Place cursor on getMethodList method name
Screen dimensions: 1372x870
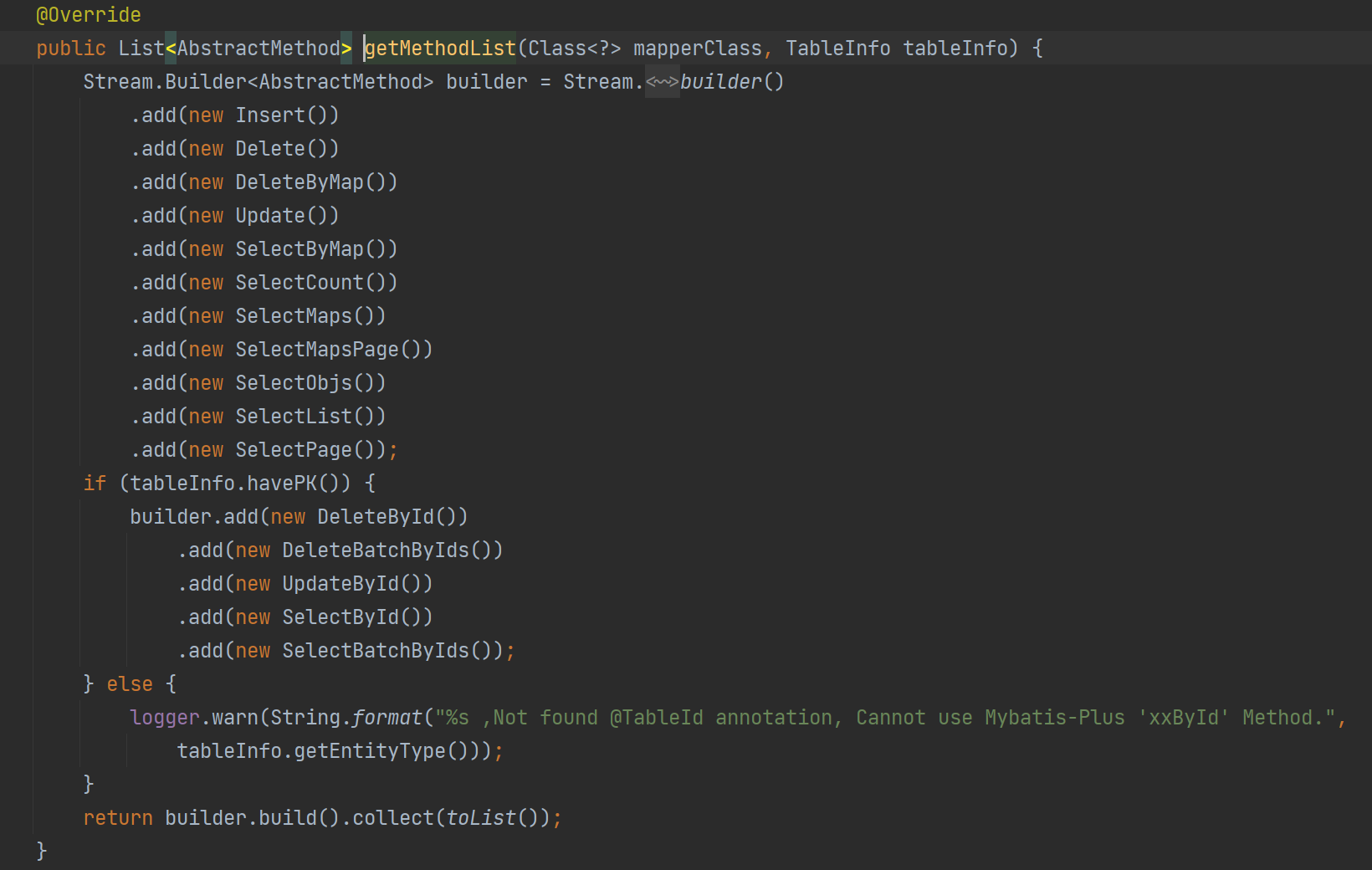(441, 49)
